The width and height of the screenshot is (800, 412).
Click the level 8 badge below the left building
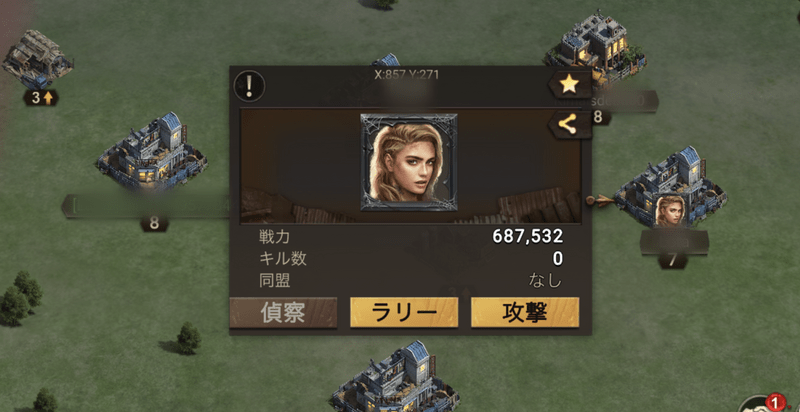coord(154,223)
